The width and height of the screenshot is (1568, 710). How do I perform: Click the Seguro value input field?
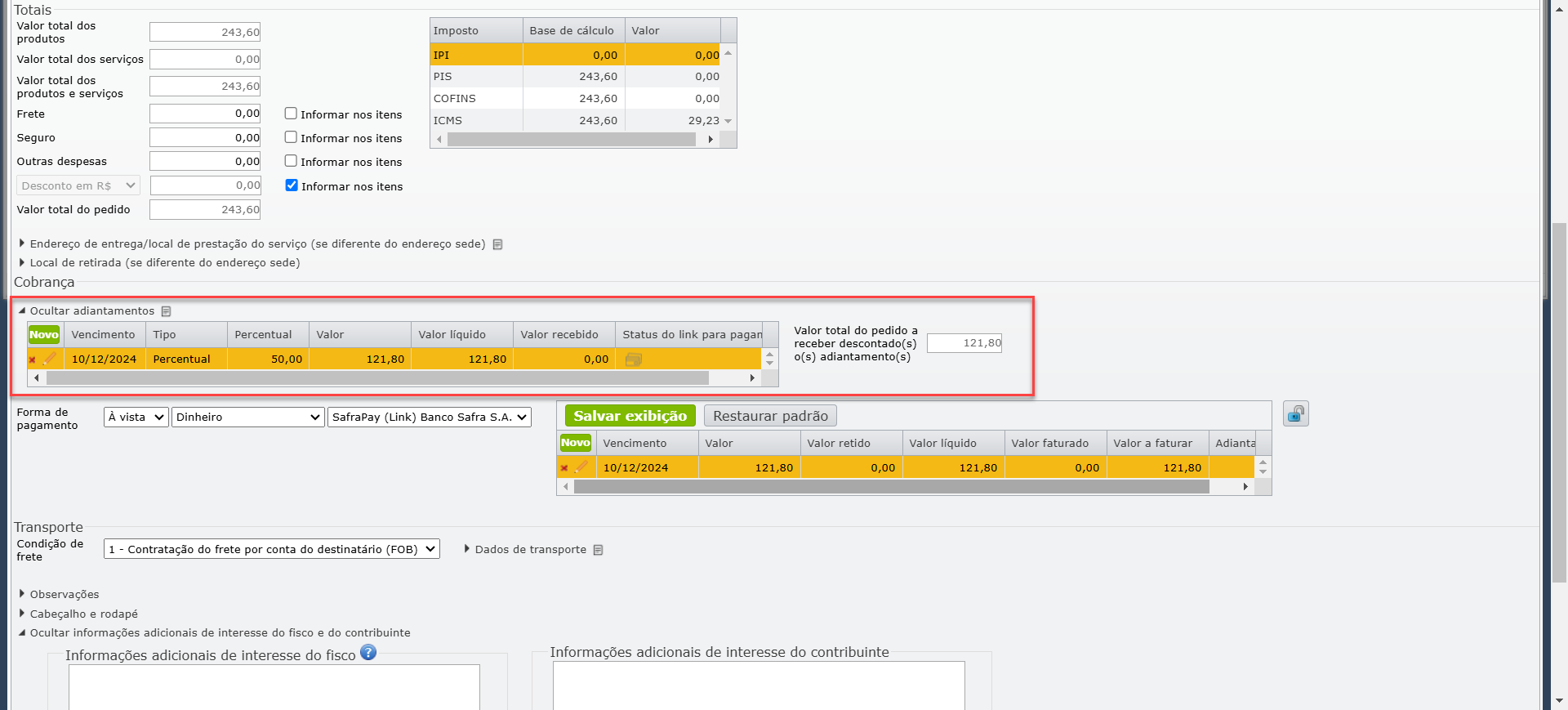pos(205,137)
